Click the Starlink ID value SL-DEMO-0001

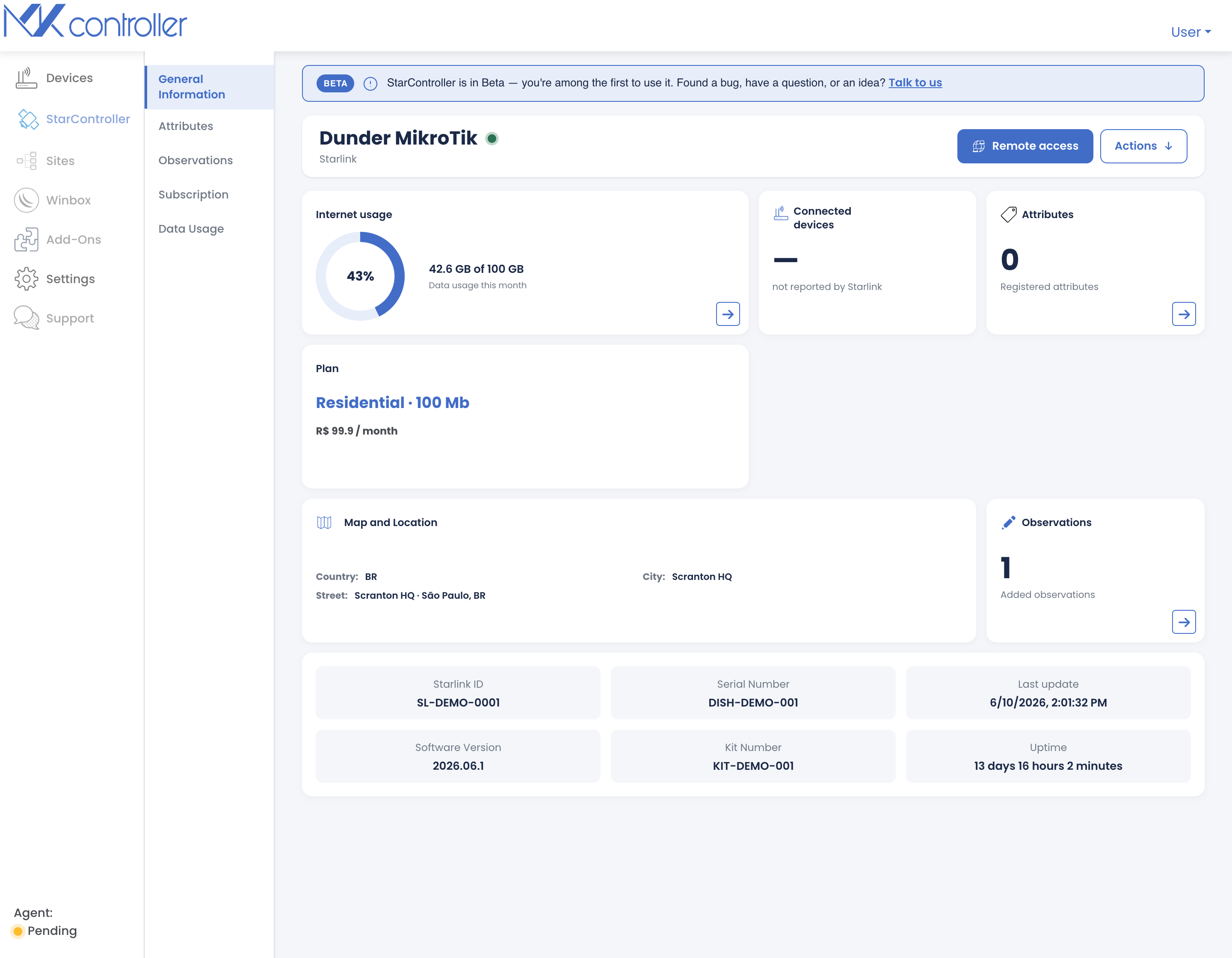pos(458,702)
